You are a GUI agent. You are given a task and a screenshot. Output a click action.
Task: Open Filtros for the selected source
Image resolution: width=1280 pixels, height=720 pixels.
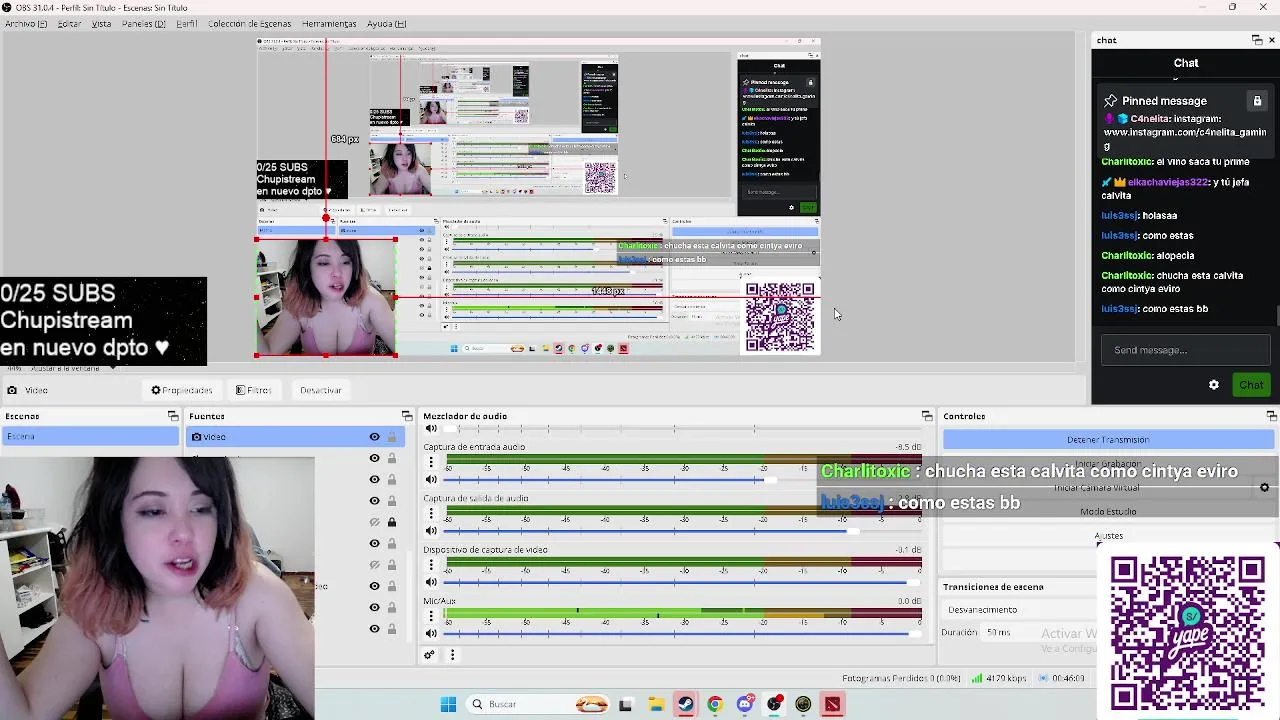pyautogui.click(x=253, y=390)
